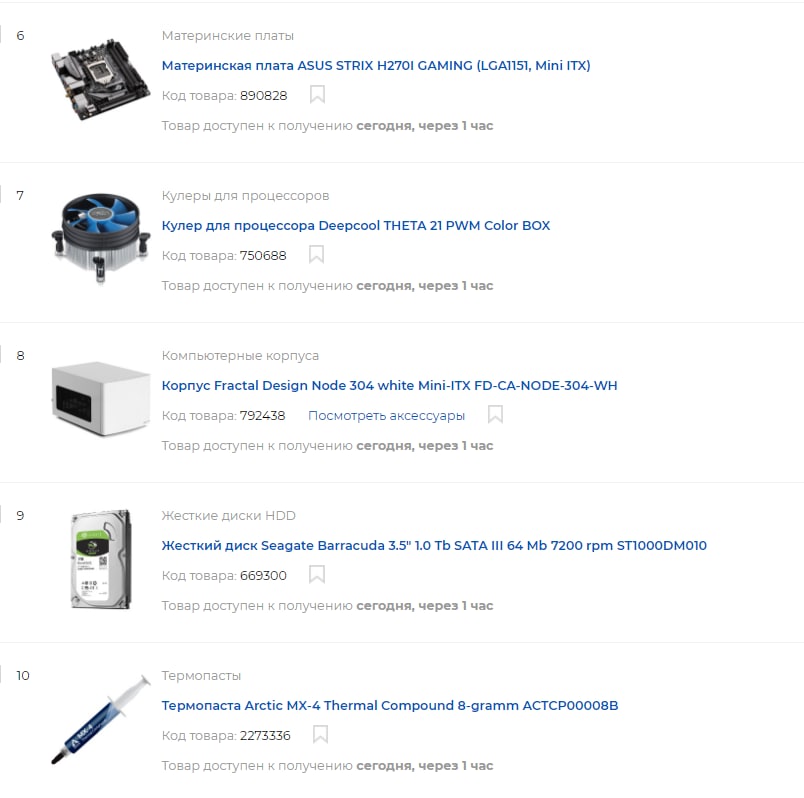Click product code 890828
The width and height of the screenshot is (804, 798).
pyautogui.click(x=264, y=96)
